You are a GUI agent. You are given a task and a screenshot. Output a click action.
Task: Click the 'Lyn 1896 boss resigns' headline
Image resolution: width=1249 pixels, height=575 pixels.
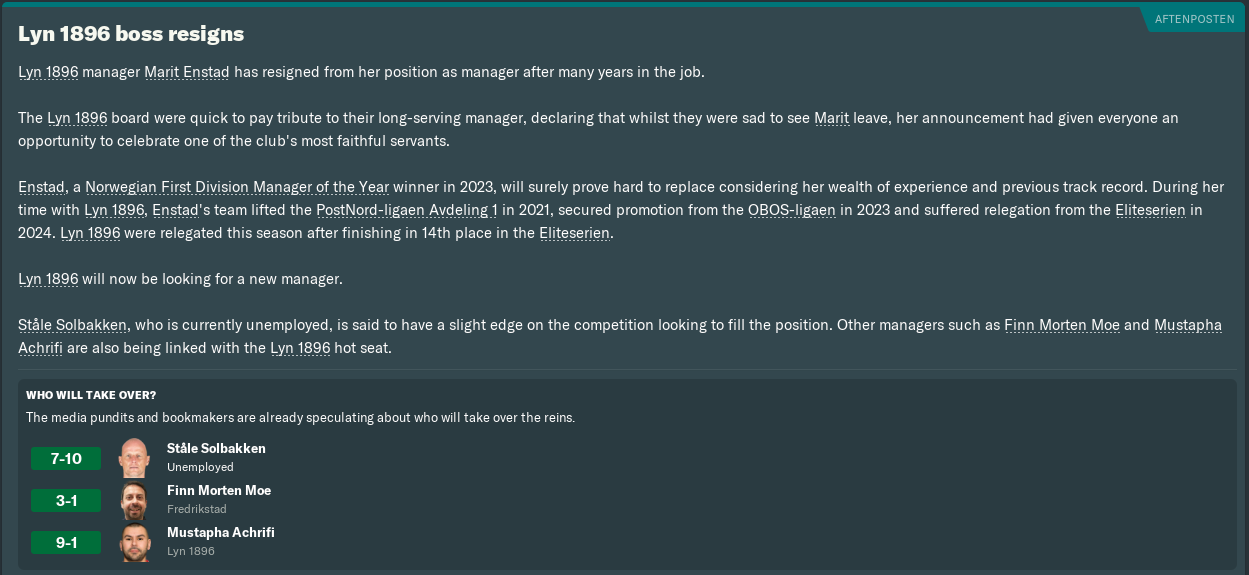131,34
